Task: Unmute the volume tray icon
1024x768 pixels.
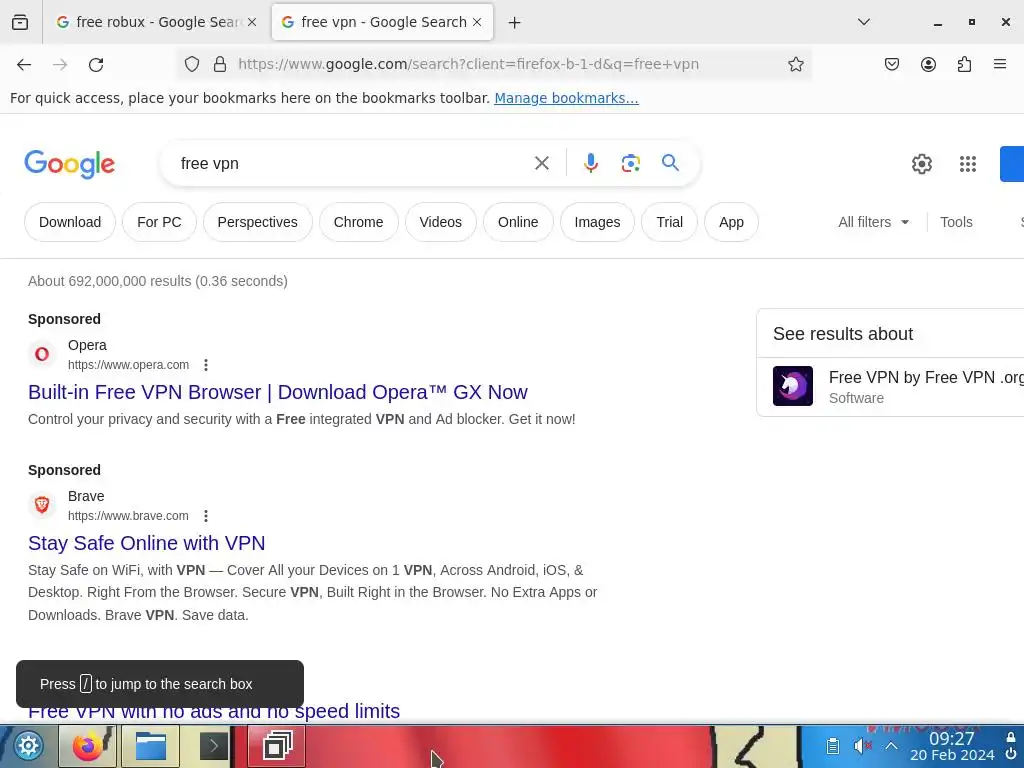Action: click(x=863, y=746)
